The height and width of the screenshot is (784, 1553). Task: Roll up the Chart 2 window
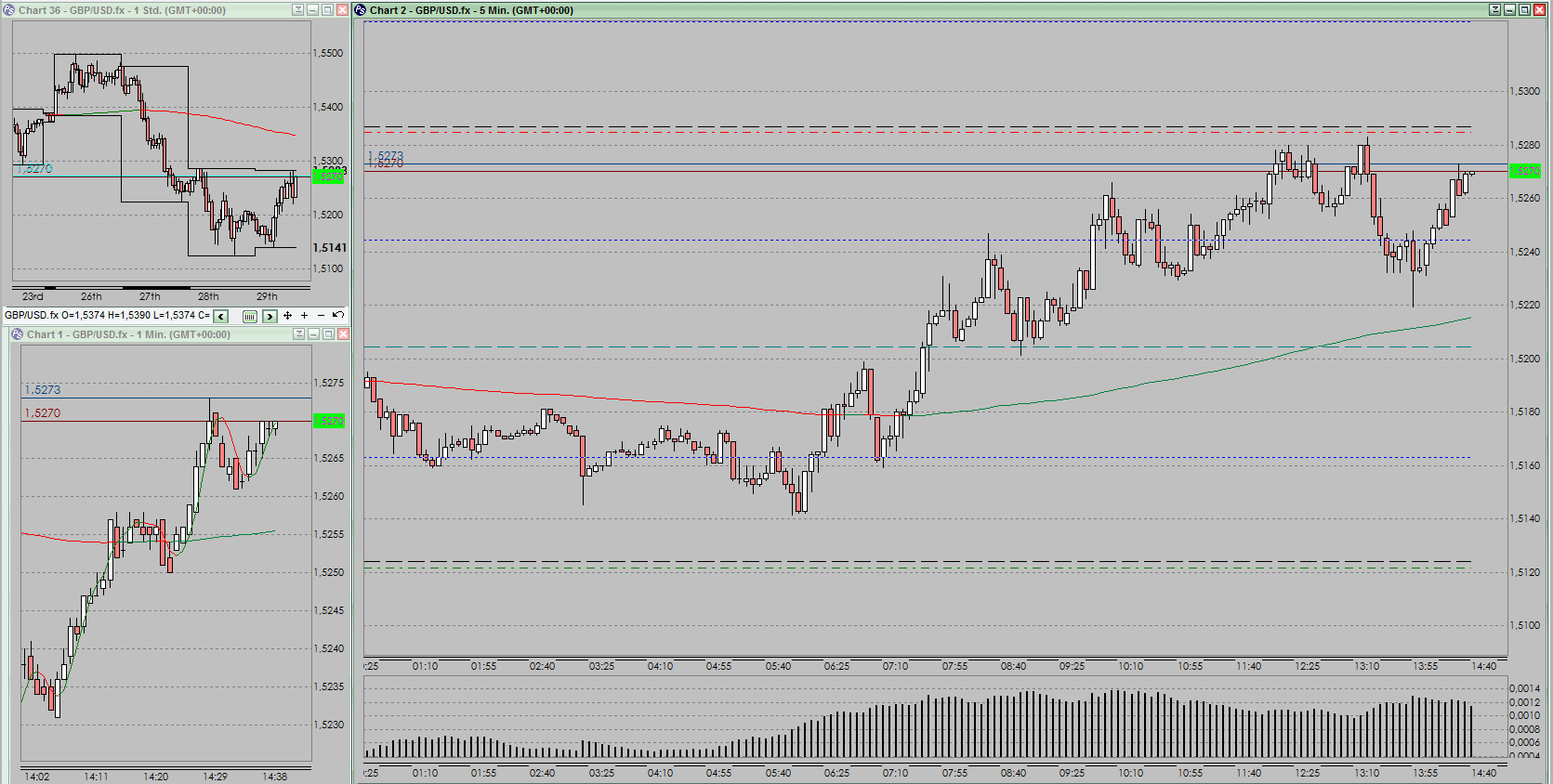point(1495,10)
